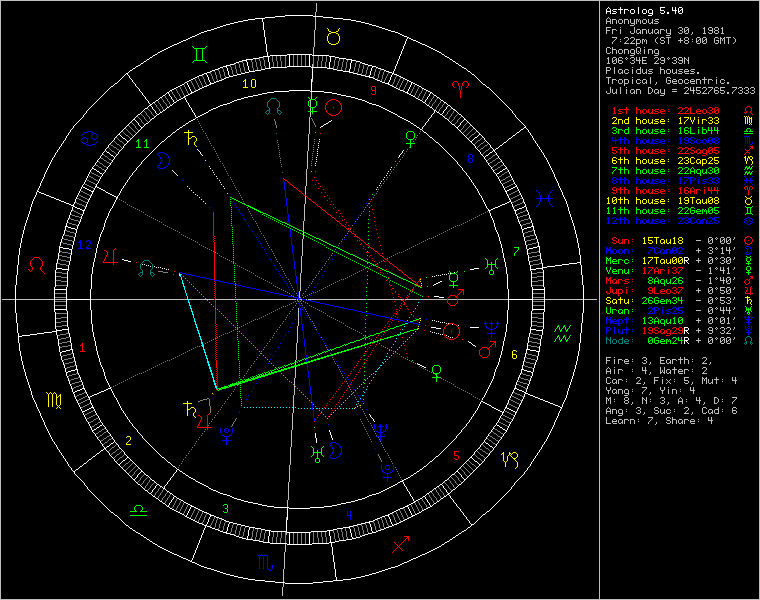This screenshot has height=600, width=760.
Task: Click the yellow Capricorn glyph on the zodiac ring
Action: tap(510, 461)
